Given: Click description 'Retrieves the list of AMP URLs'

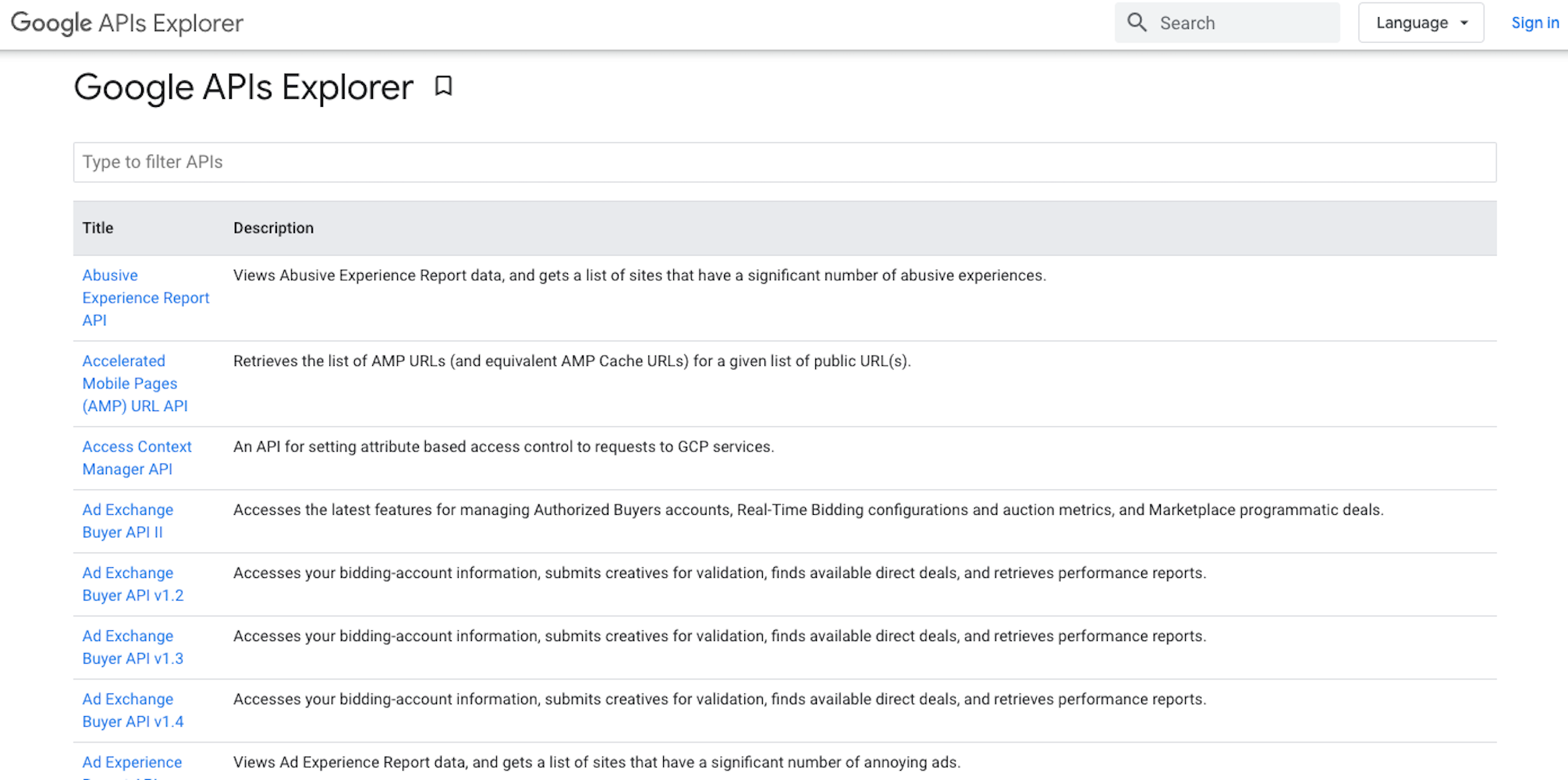Looking at the screenshot, I should point(572,361).
